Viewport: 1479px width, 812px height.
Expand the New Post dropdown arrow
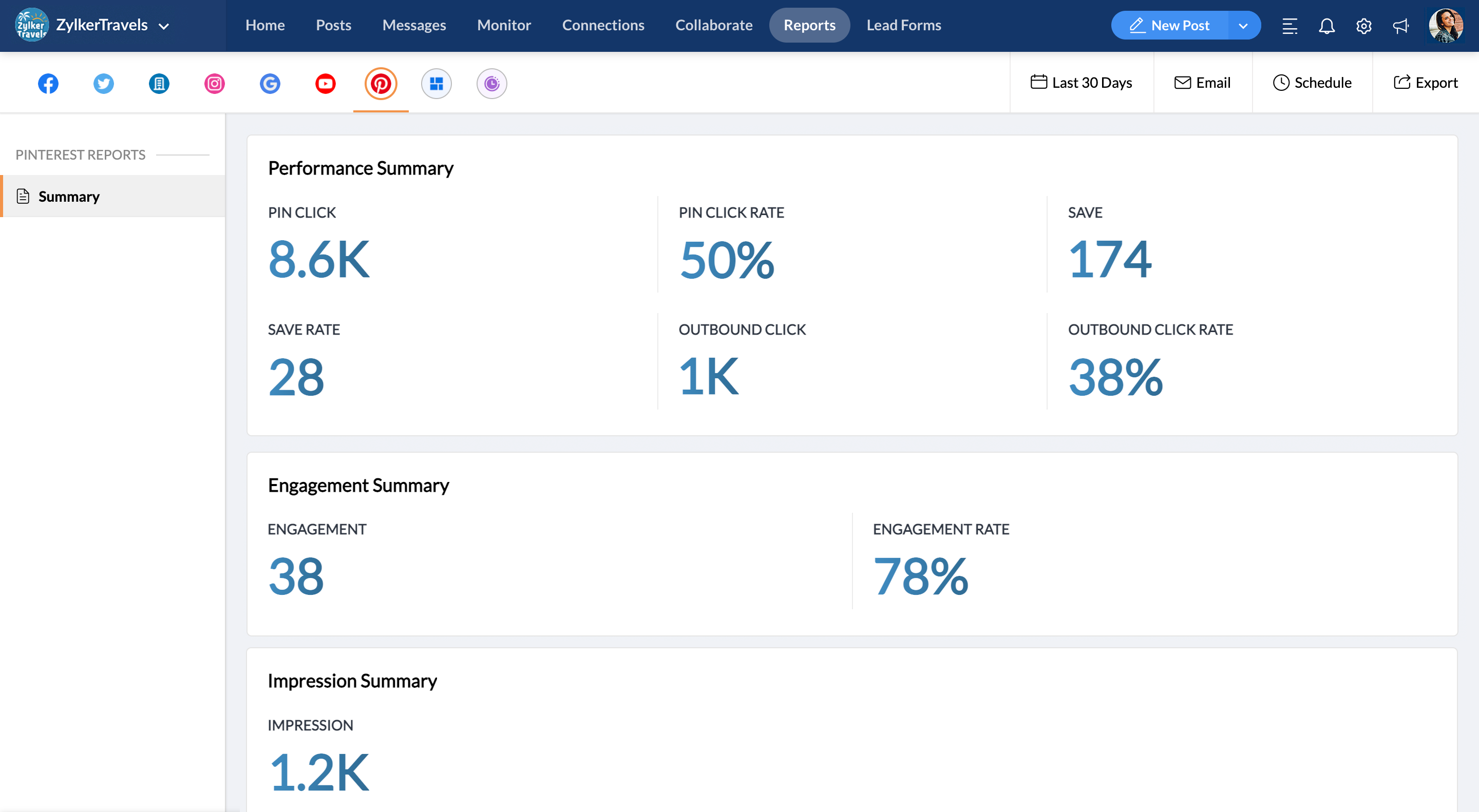(1243, 26)
